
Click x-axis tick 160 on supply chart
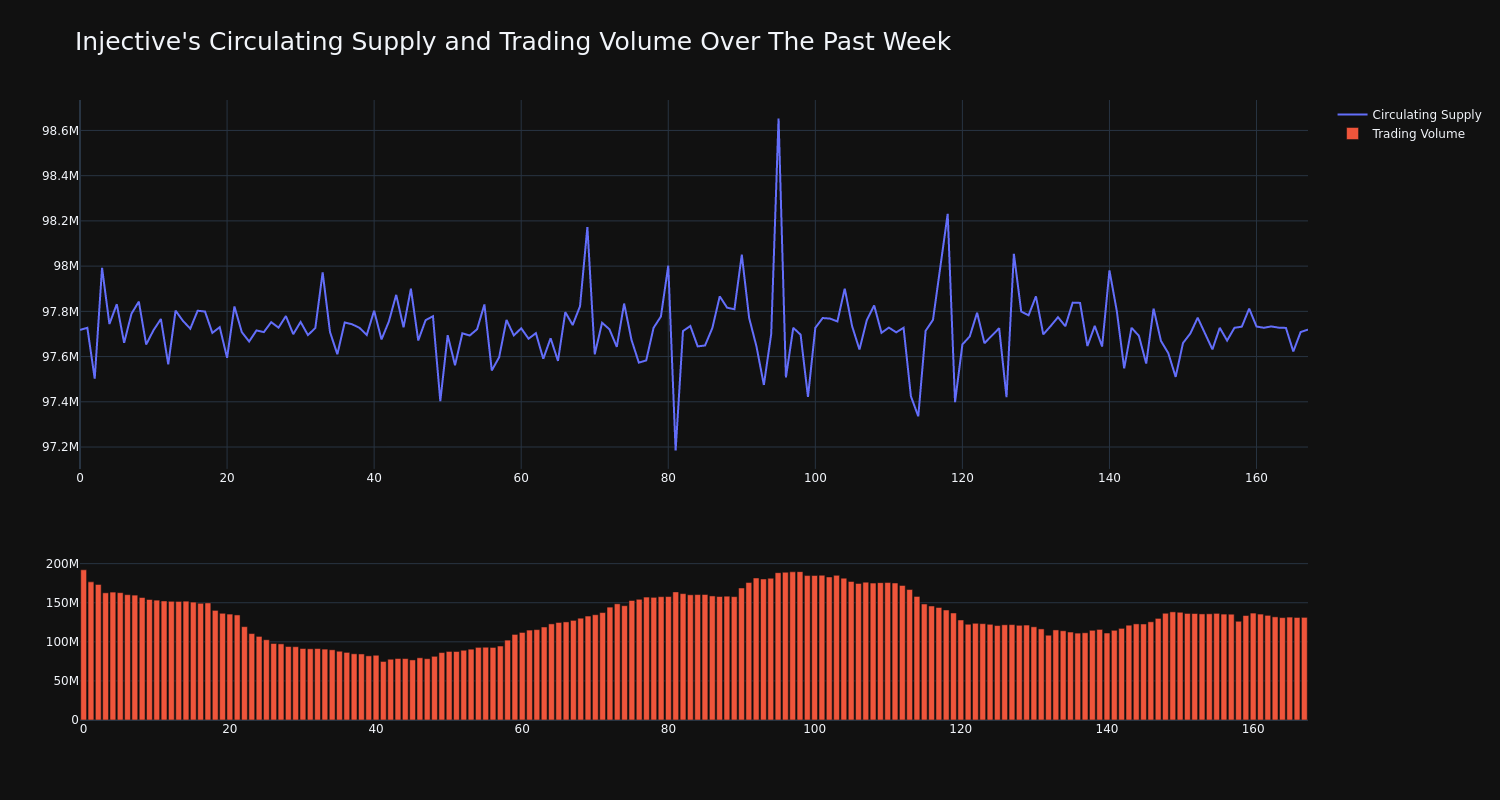[1256, 478]
